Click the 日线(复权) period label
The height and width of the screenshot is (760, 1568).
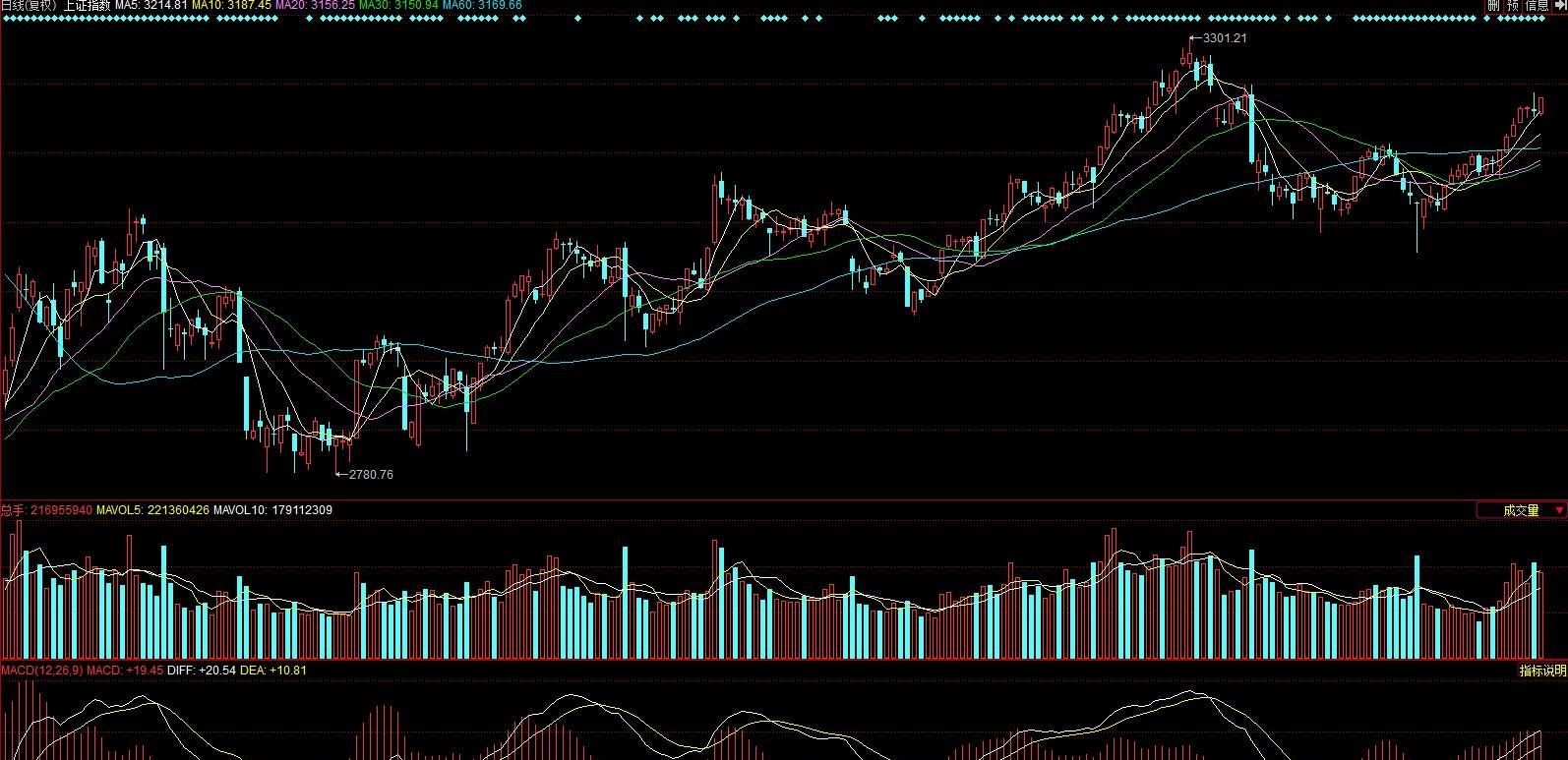[x=30, y=5]
